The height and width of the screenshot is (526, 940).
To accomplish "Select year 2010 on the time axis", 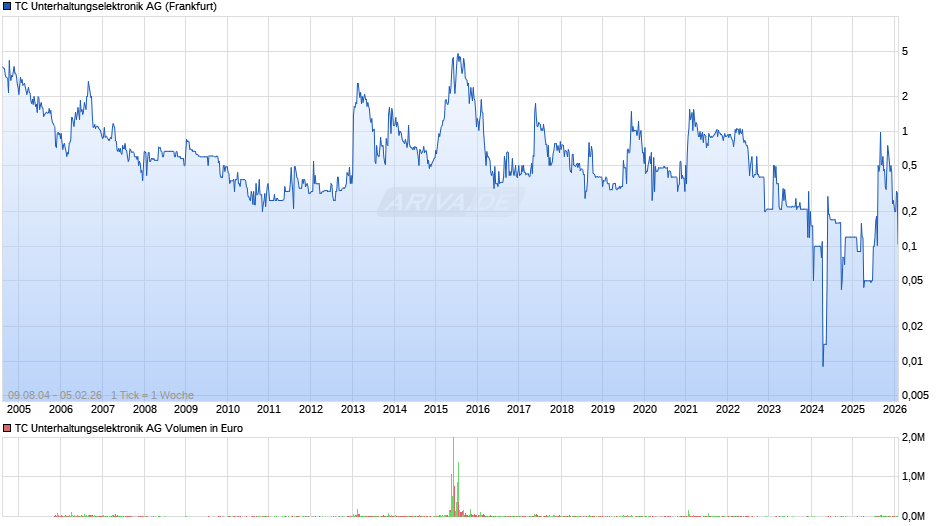I will (228, 409).
